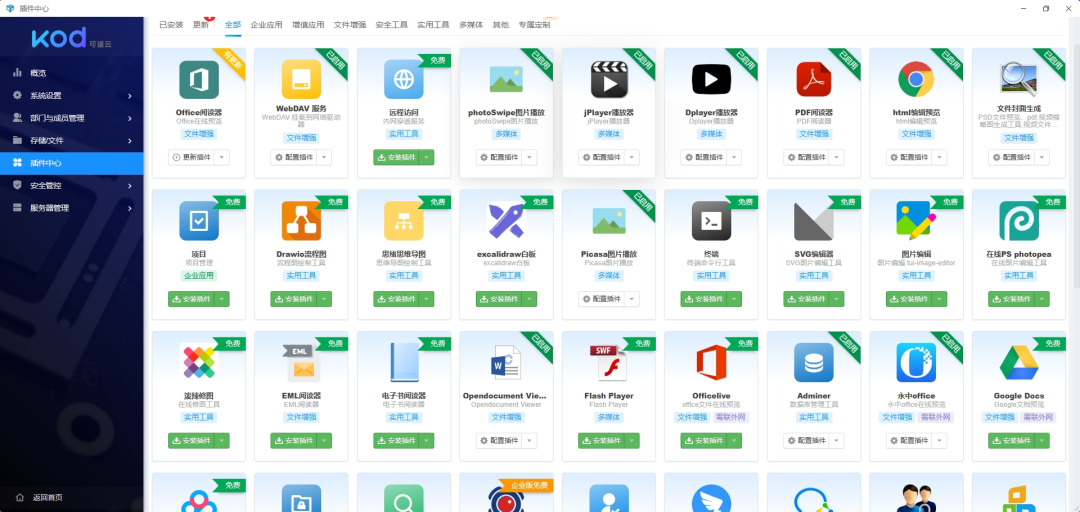Open the excalidraw白板 icon

point(506,221)
